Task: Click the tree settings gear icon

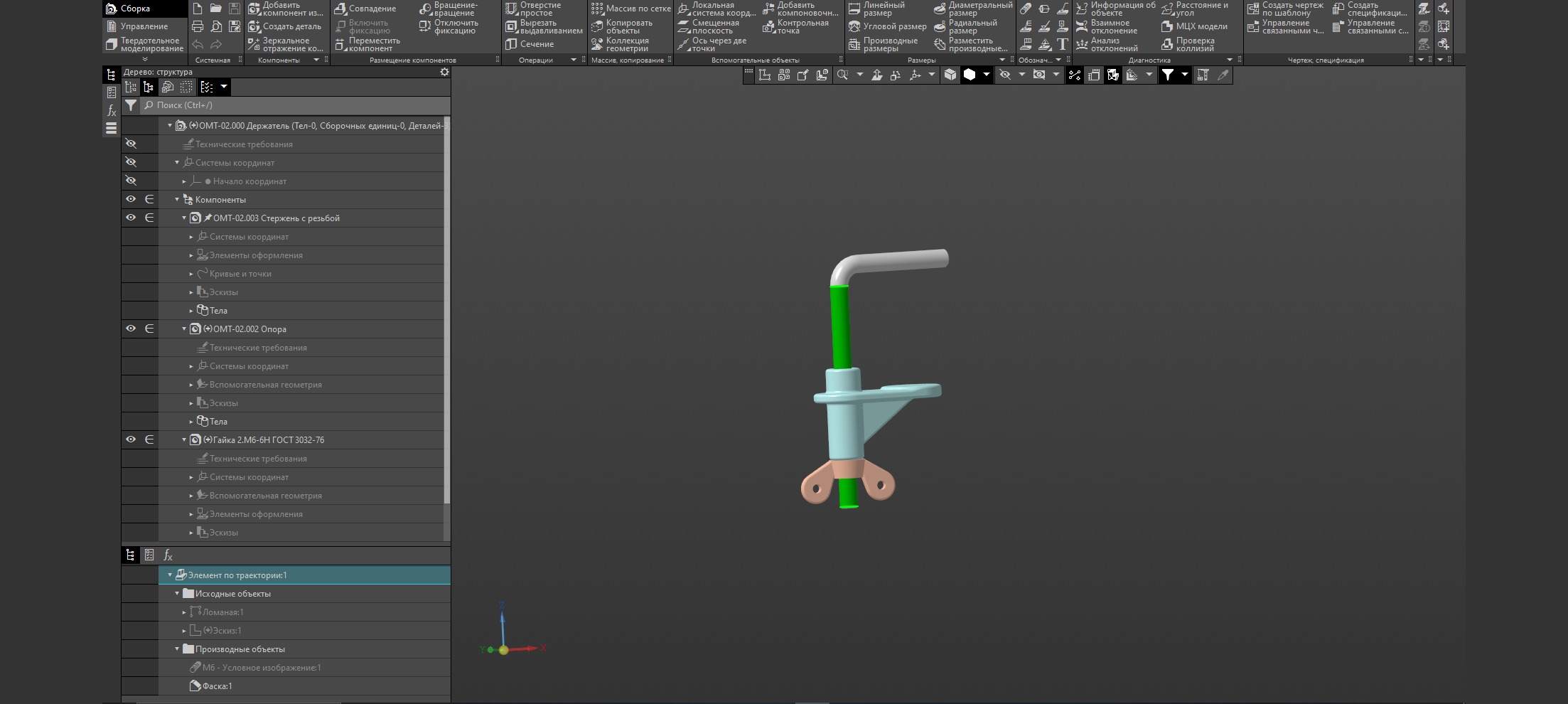Action: point(444,72)
